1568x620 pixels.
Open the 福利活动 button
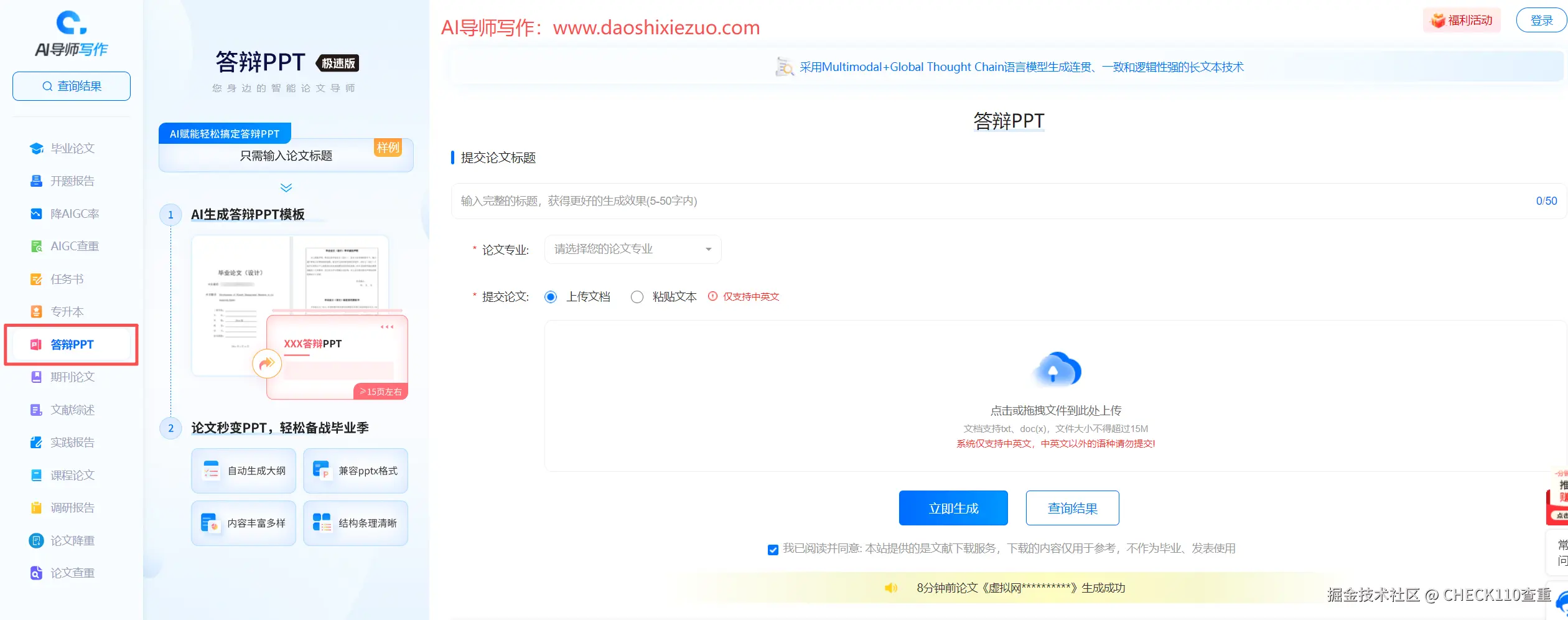pos(1462,20)
